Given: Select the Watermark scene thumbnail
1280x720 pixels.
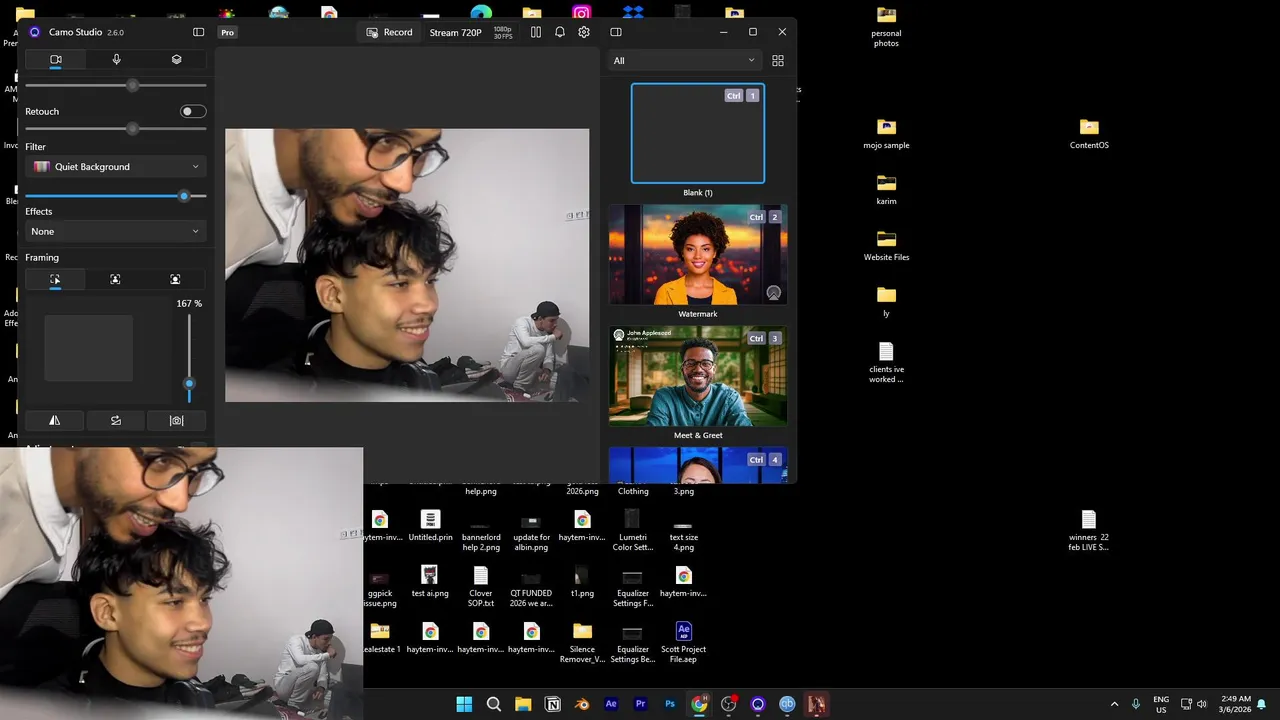Looking at the screenshot, I should pos(698,254).
